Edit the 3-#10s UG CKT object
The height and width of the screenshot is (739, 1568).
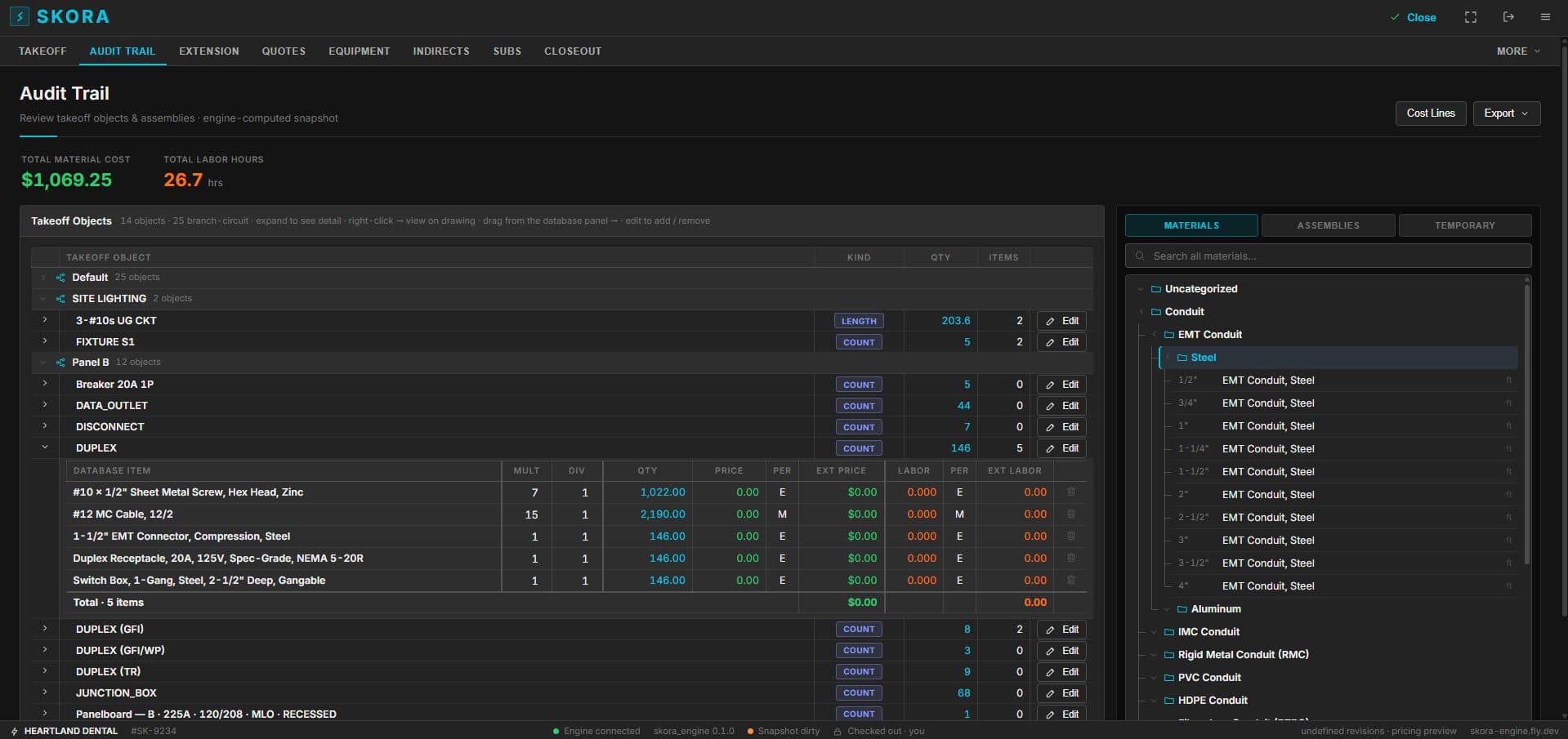(x=1061, y=321)
